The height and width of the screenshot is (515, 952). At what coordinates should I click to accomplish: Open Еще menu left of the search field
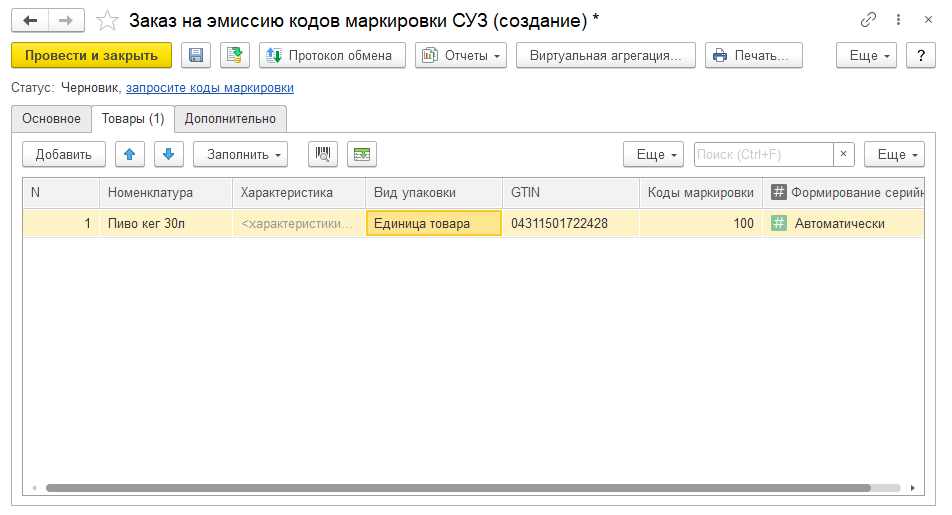click(x=653, y=154)
